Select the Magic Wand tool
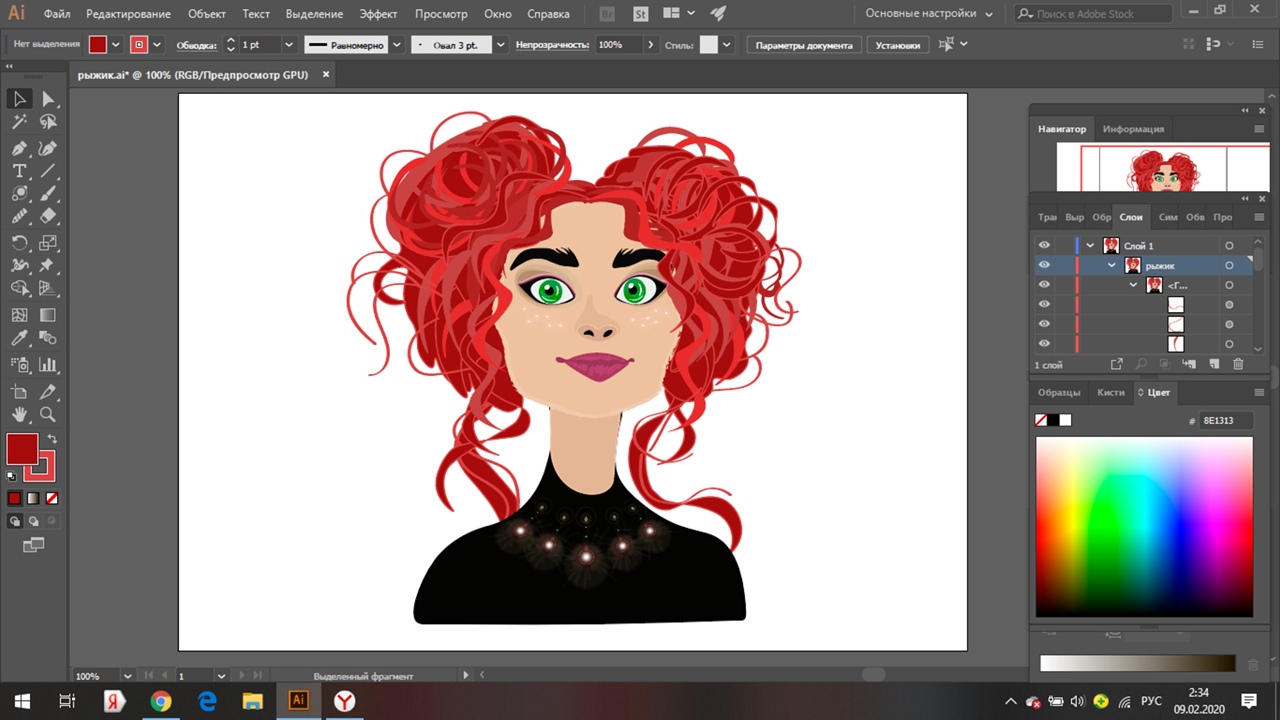 [19, 122]
